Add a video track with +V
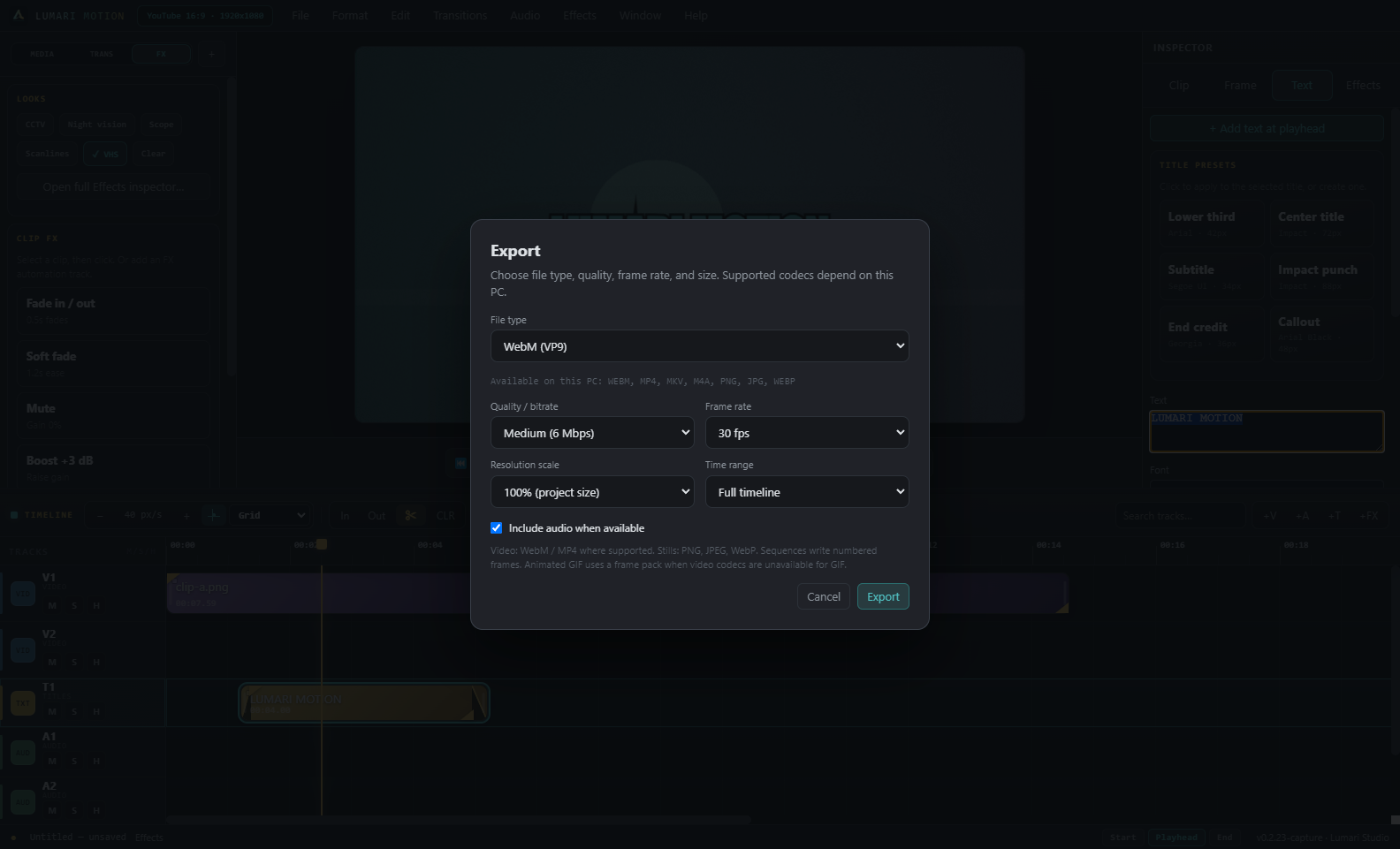 pyautogui.click(x=1270, y=516)
